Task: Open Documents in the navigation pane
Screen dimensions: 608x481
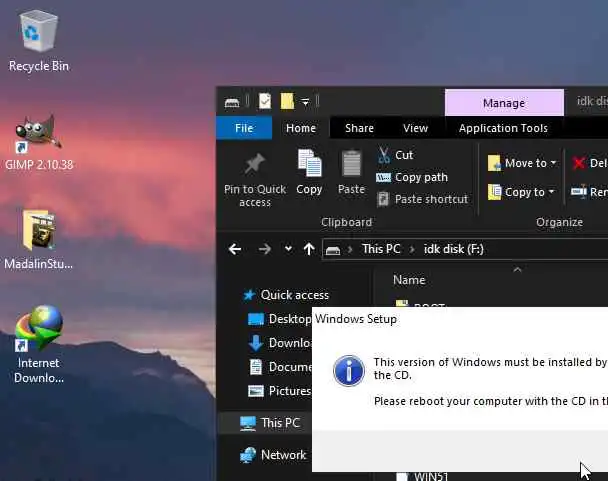Action: (x=279, y=367)
